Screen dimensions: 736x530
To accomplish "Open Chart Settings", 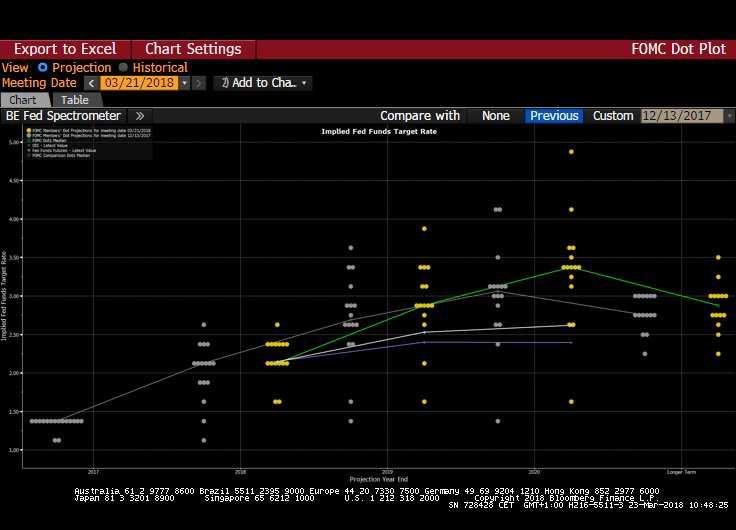I will click(x=193, y=49).
